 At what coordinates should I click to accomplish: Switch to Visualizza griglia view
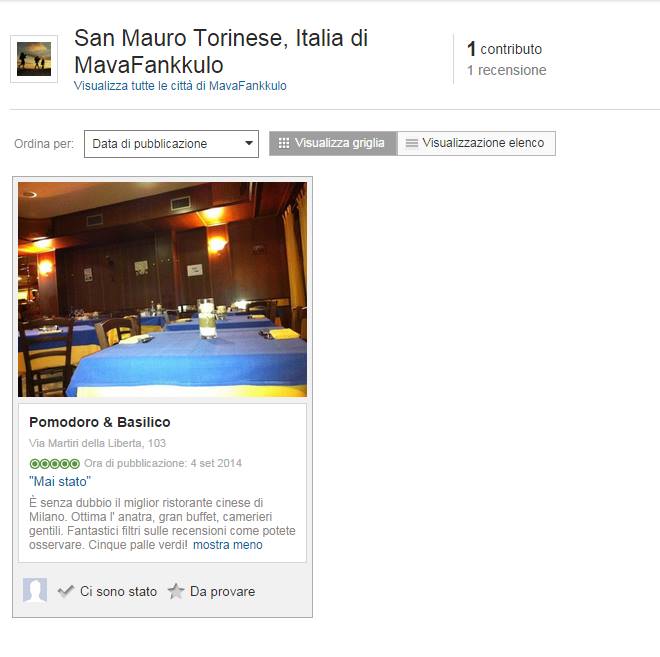[x=333, y=144]
